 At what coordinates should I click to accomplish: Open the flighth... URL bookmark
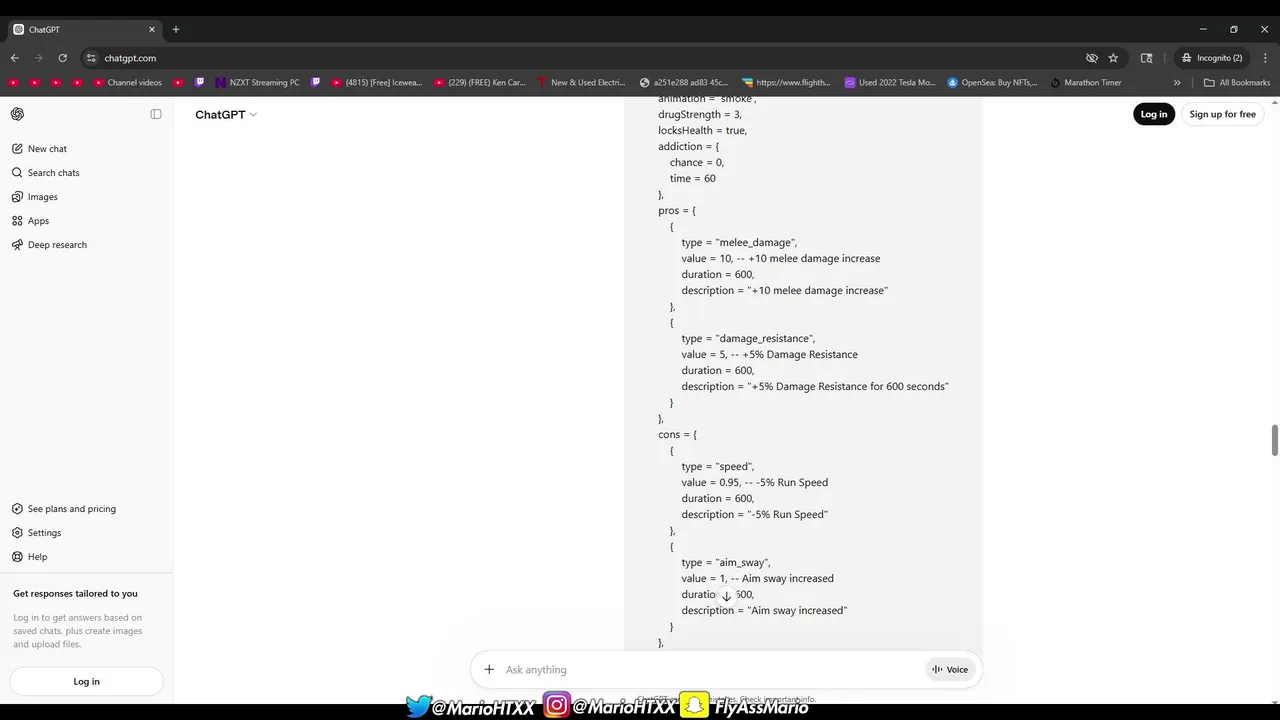pos(787,83)
